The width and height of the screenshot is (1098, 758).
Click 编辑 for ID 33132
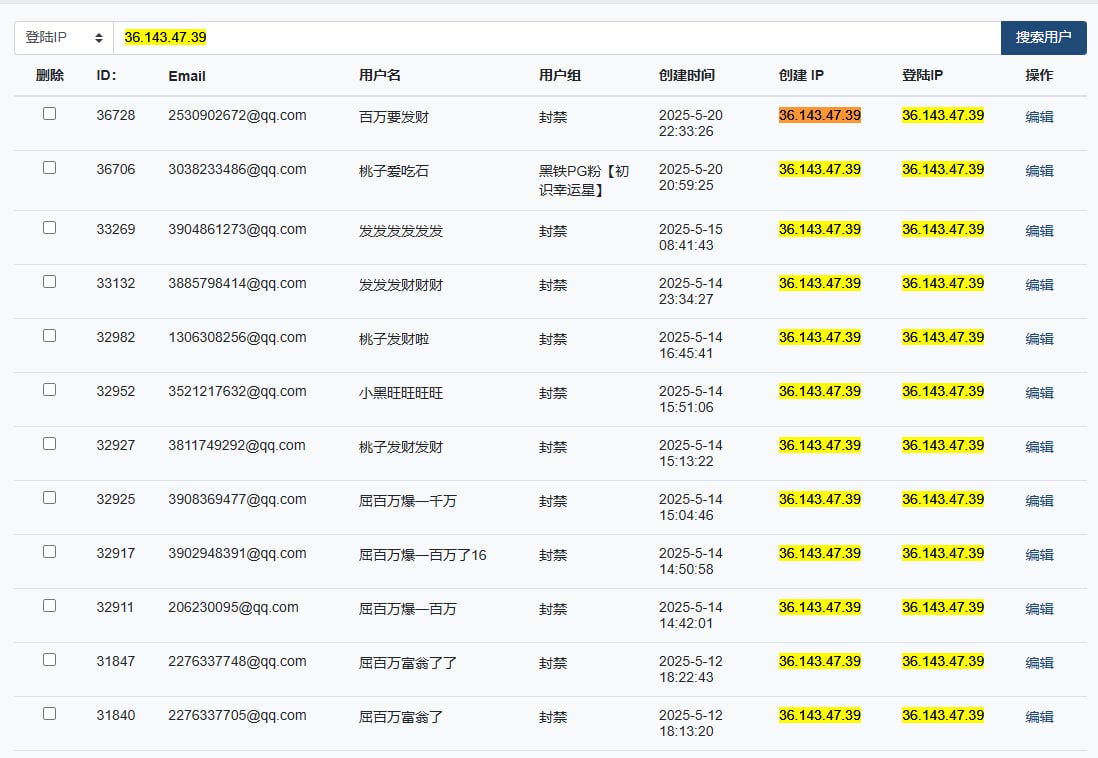click(x=1039, y=285)
